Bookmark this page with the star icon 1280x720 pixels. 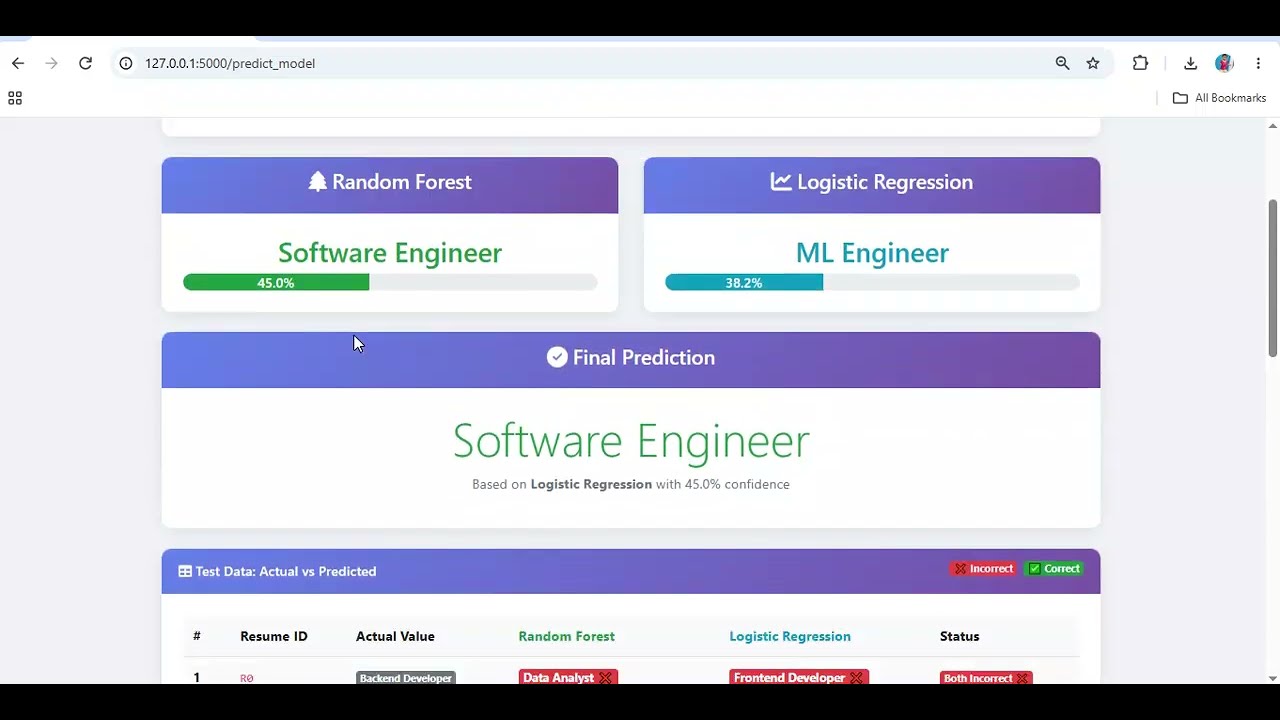[1093, 63]
